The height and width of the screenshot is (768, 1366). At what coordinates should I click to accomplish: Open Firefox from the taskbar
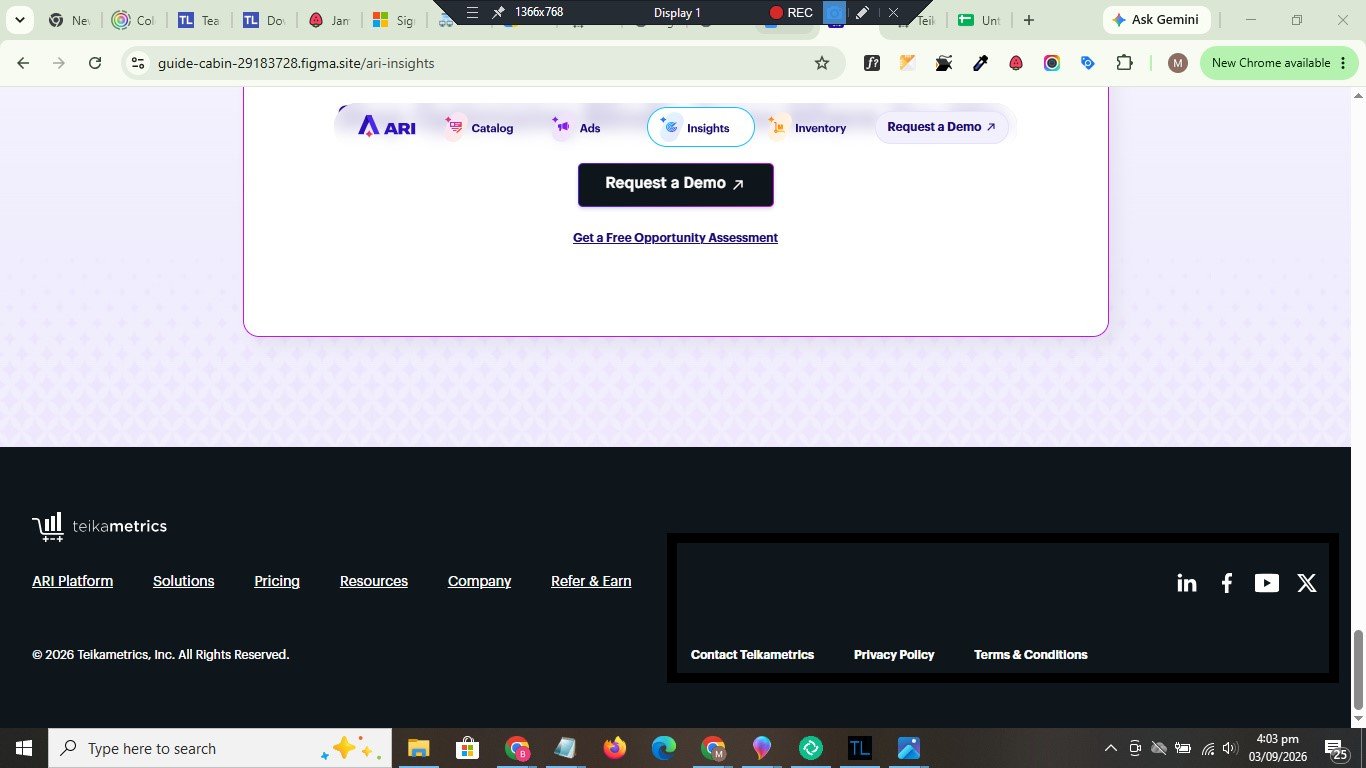click(614, 748)
